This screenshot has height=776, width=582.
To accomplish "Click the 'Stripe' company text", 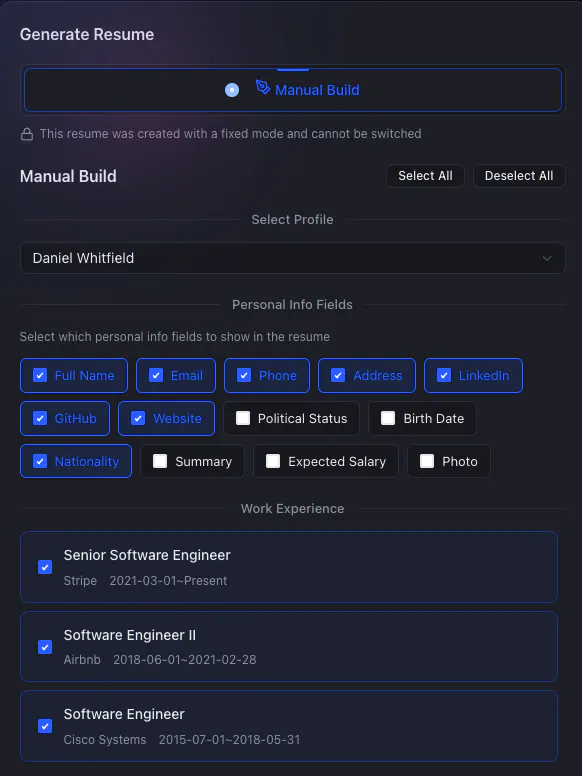I will tap(80, 581).
